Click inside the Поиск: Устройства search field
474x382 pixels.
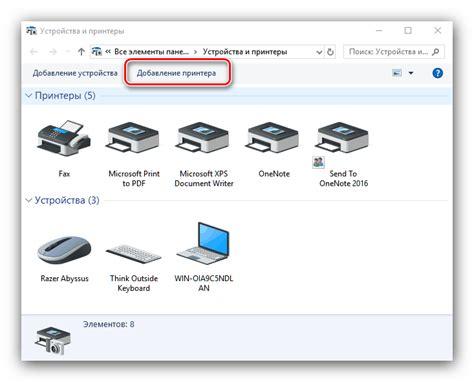click(x=388, y=52)
